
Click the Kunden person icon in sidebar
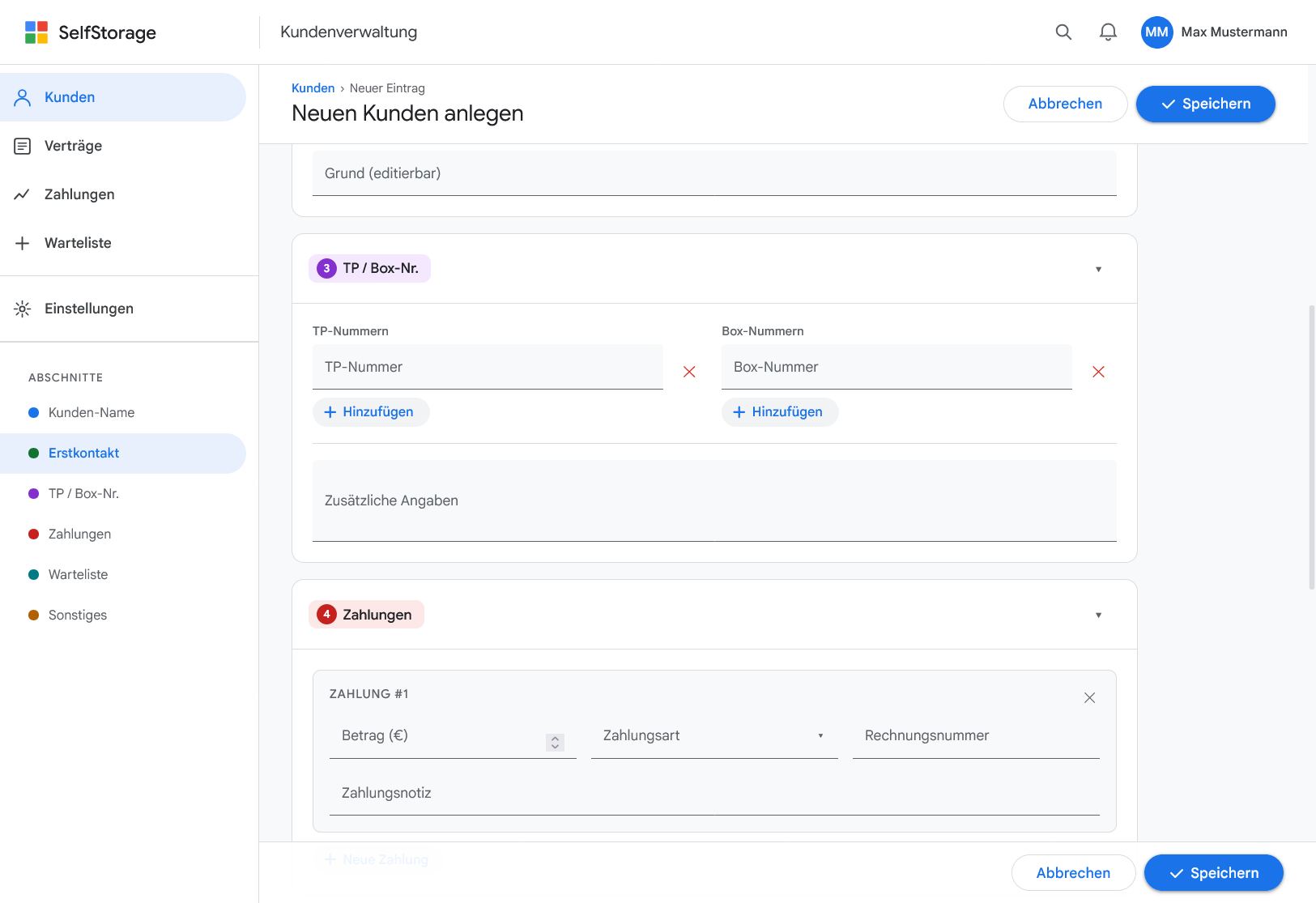[x=23, y=97]
